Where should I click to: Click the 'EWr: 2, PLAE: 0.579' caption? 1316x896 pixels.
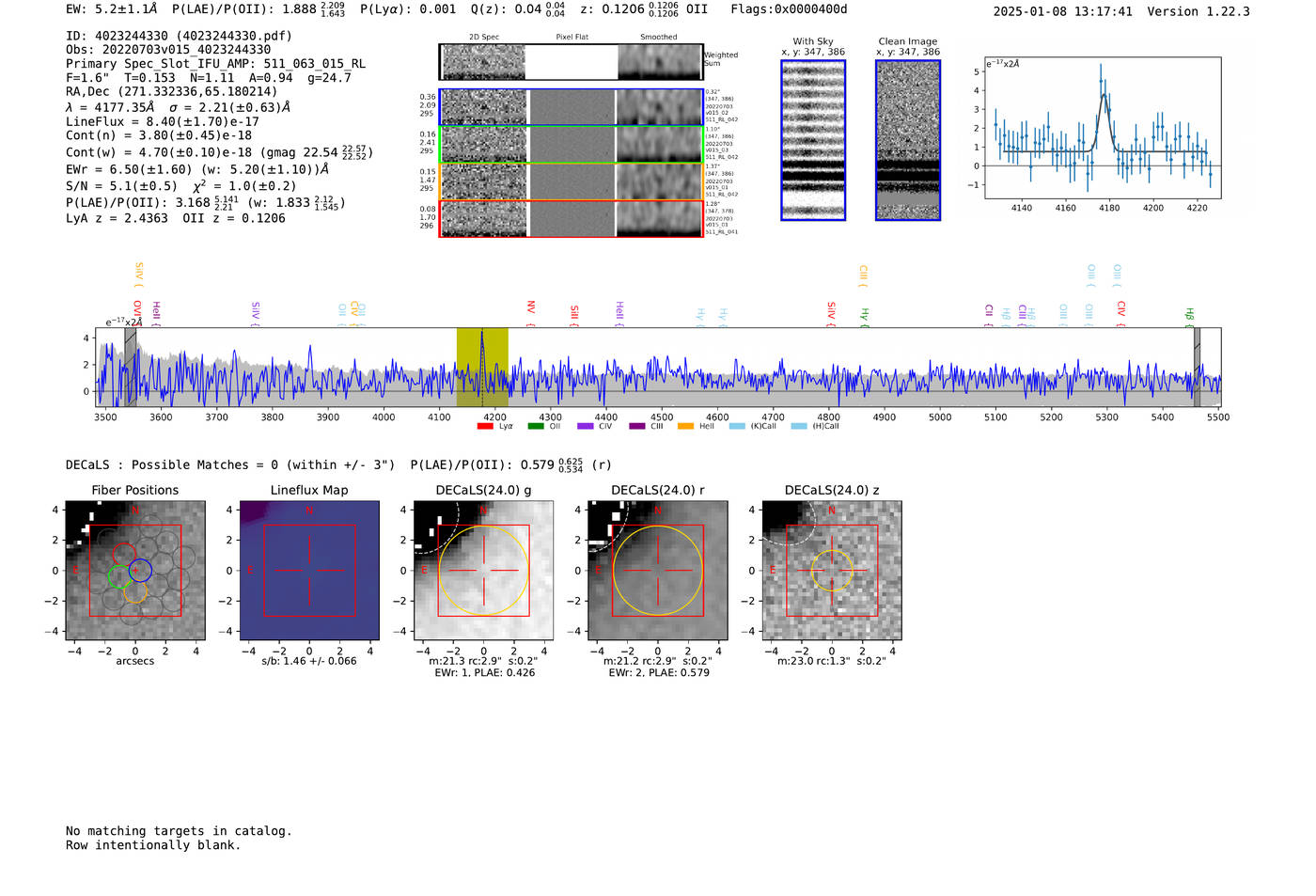(658, 673)
